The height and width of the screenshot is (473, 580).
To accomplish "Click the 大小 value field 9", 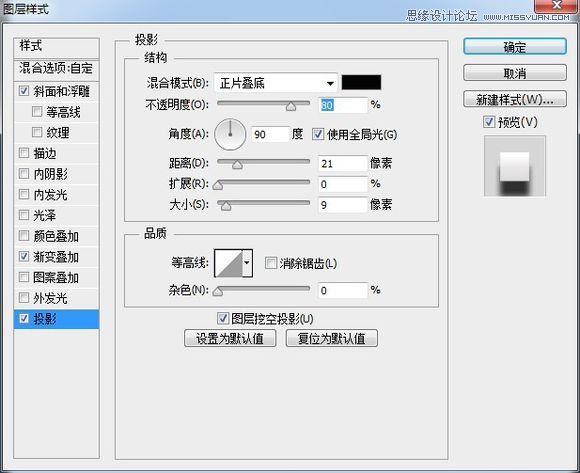I will (x=343, y=205).
